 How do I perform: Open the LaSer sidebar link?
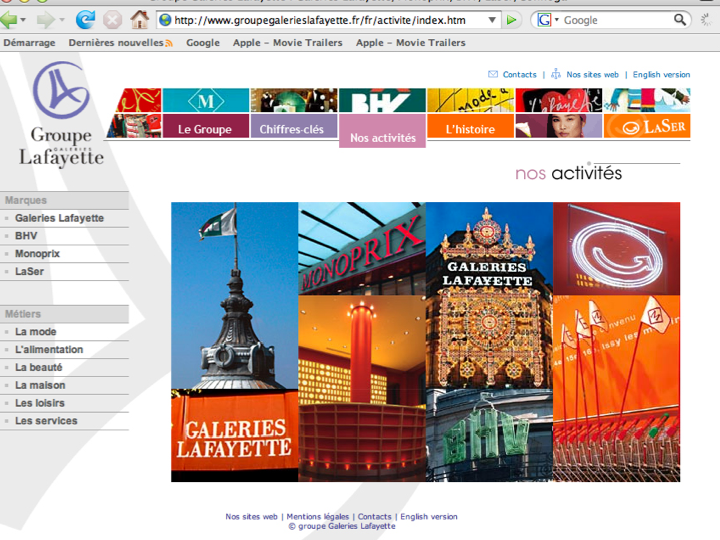(x=29, y=271)
